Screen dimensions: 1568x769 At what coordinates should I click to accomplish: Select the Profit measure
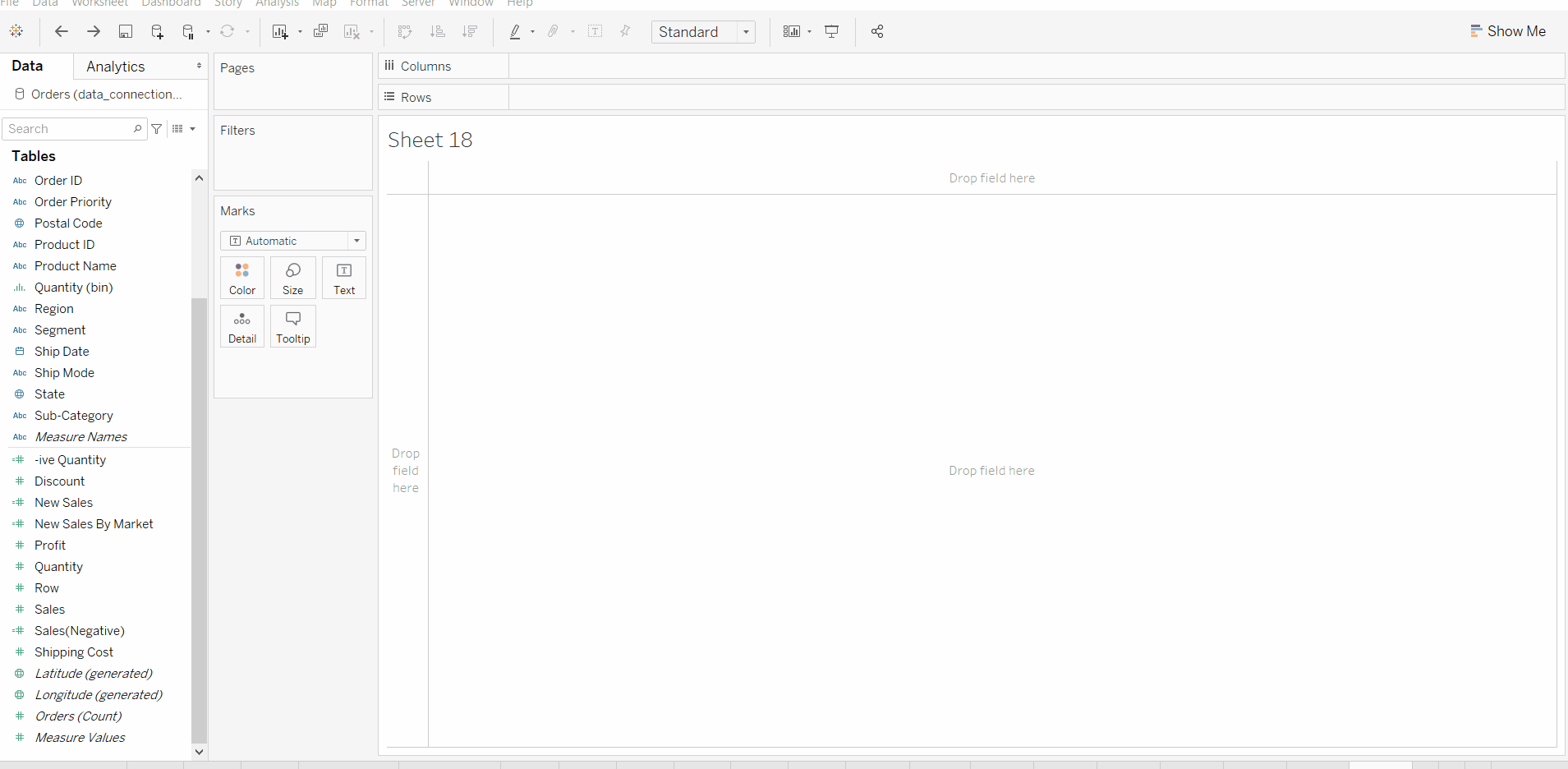[x=50, y=546]
